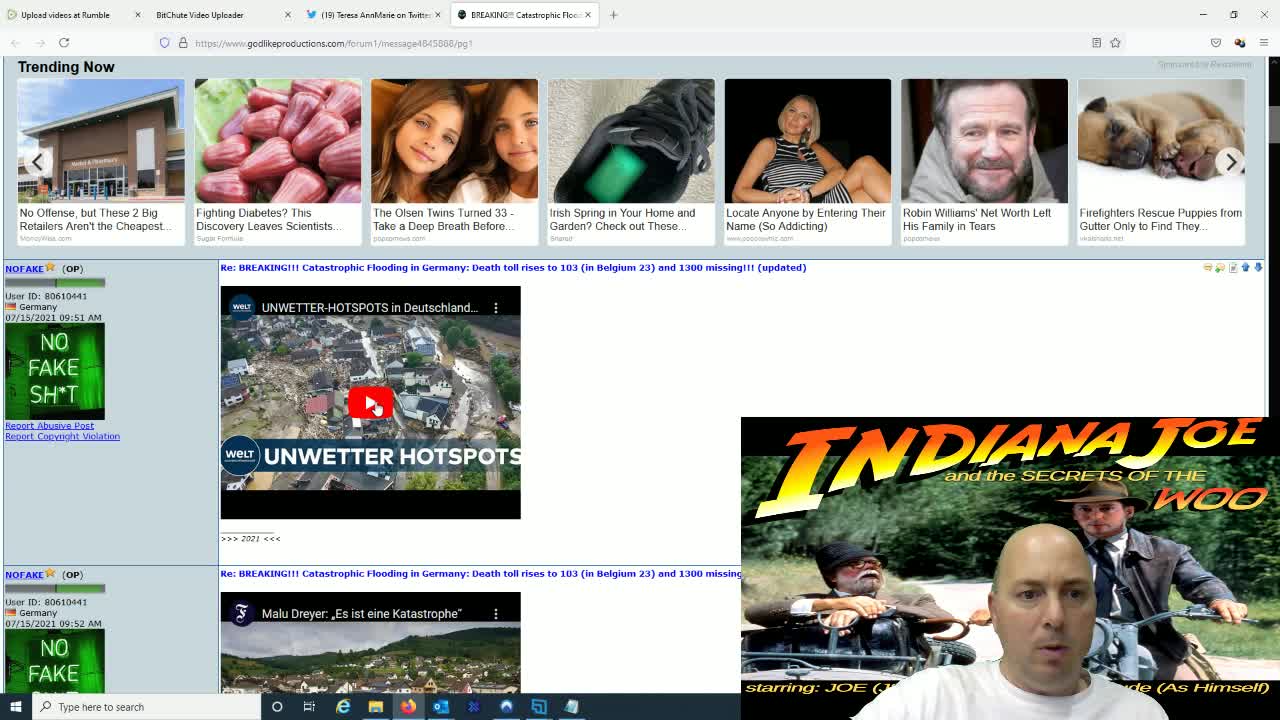Click Windows search box Type here to search
This screenshot has width=1280, height=720.
point(145,707)
